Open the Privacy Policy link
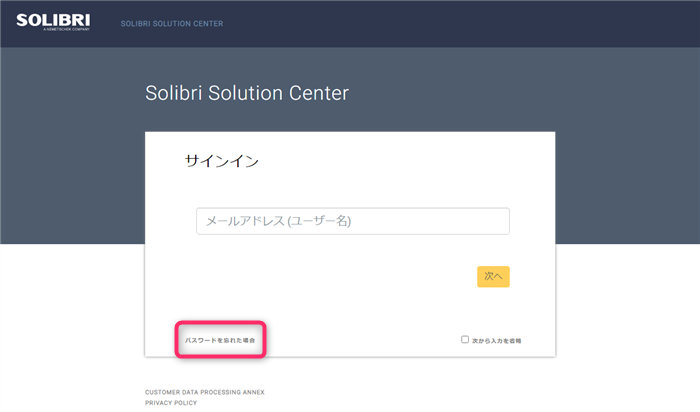Image resolution: width=700 pixels, height=412 pixels. point(171,403)
